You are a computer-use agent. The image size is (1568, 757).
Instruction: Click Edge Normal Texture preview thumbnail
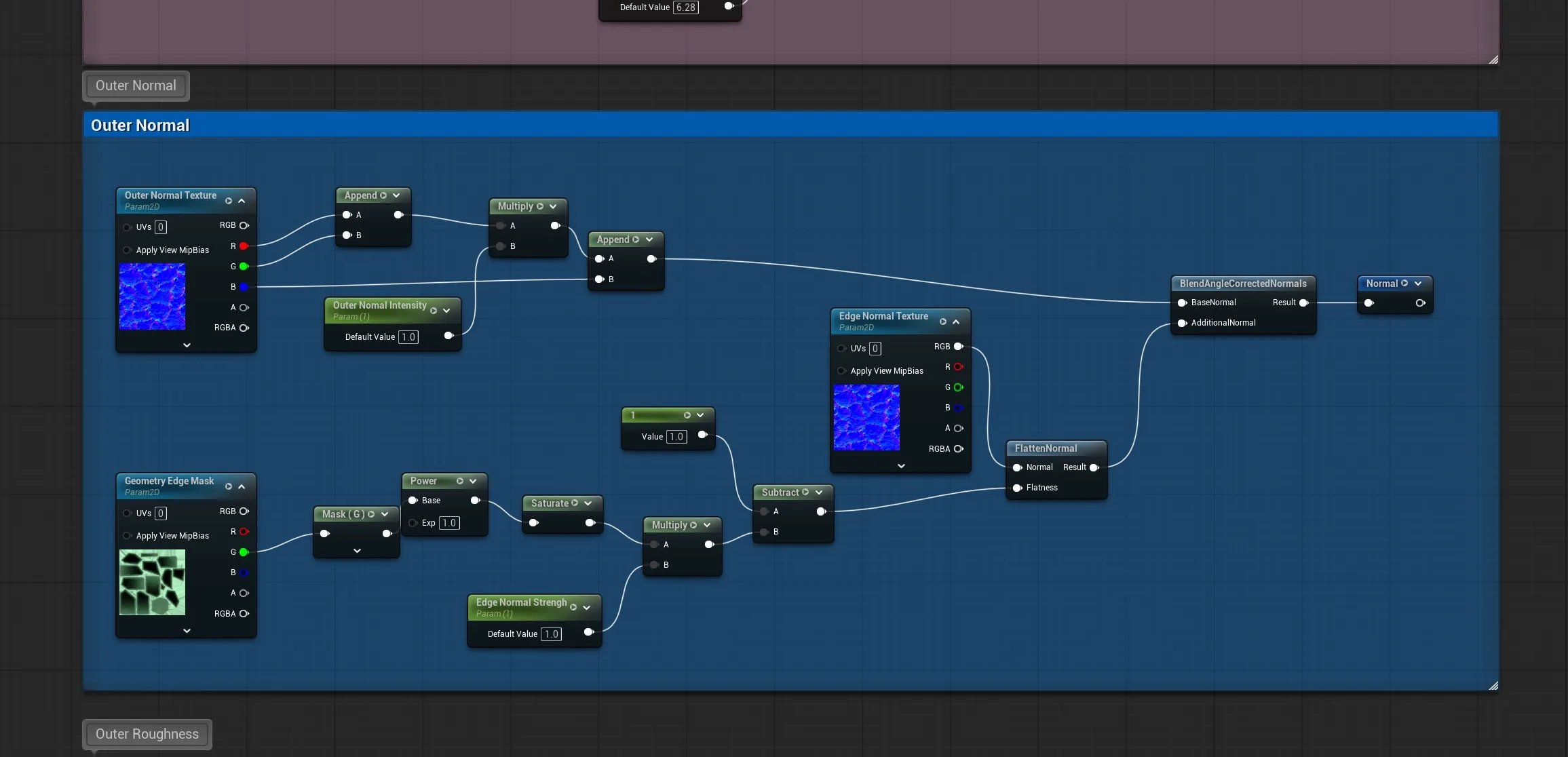click(x=866, y=417)
